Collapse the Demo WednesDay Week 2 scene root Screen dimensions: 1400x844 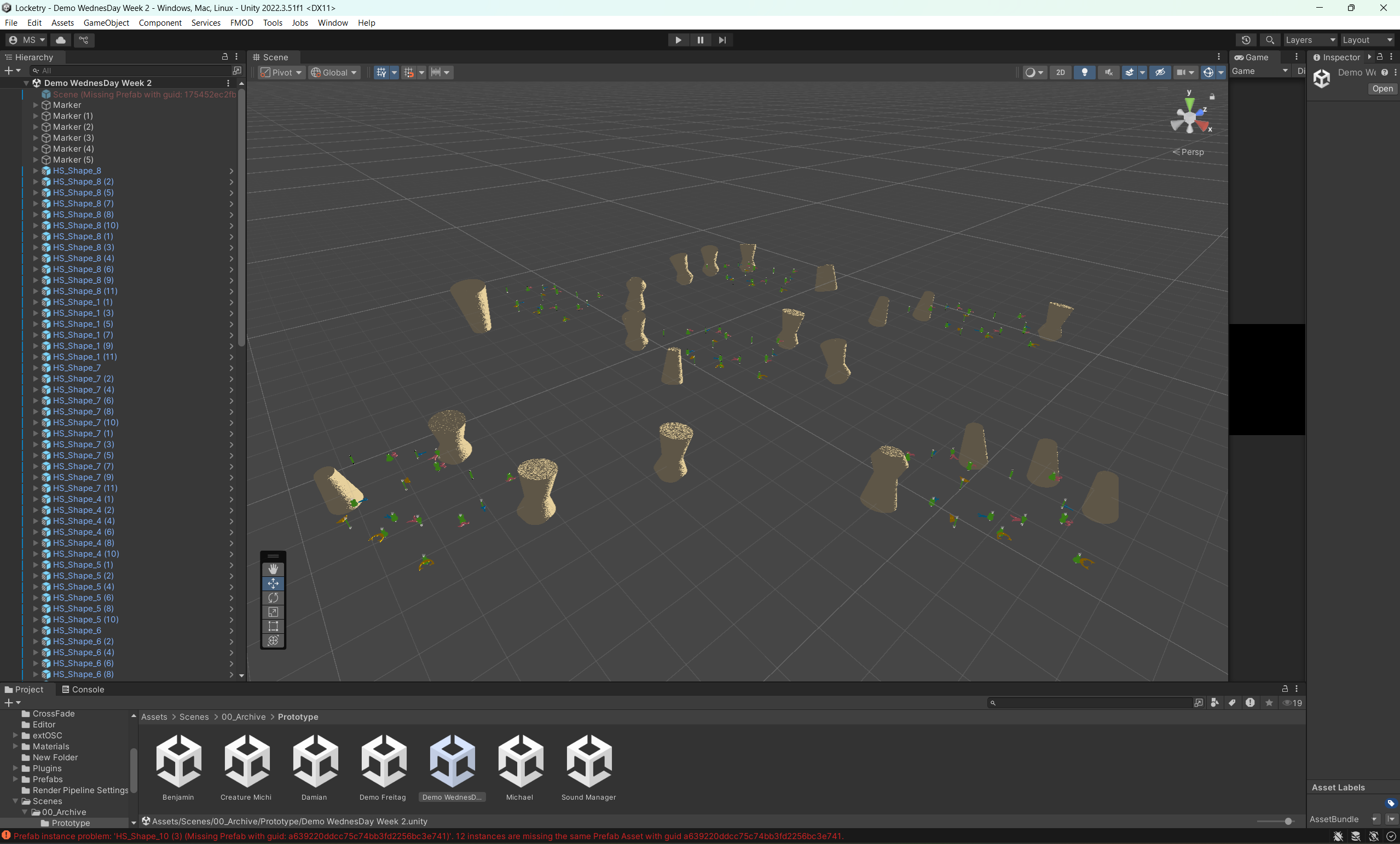pyautogui.click(x=26, y=83)
